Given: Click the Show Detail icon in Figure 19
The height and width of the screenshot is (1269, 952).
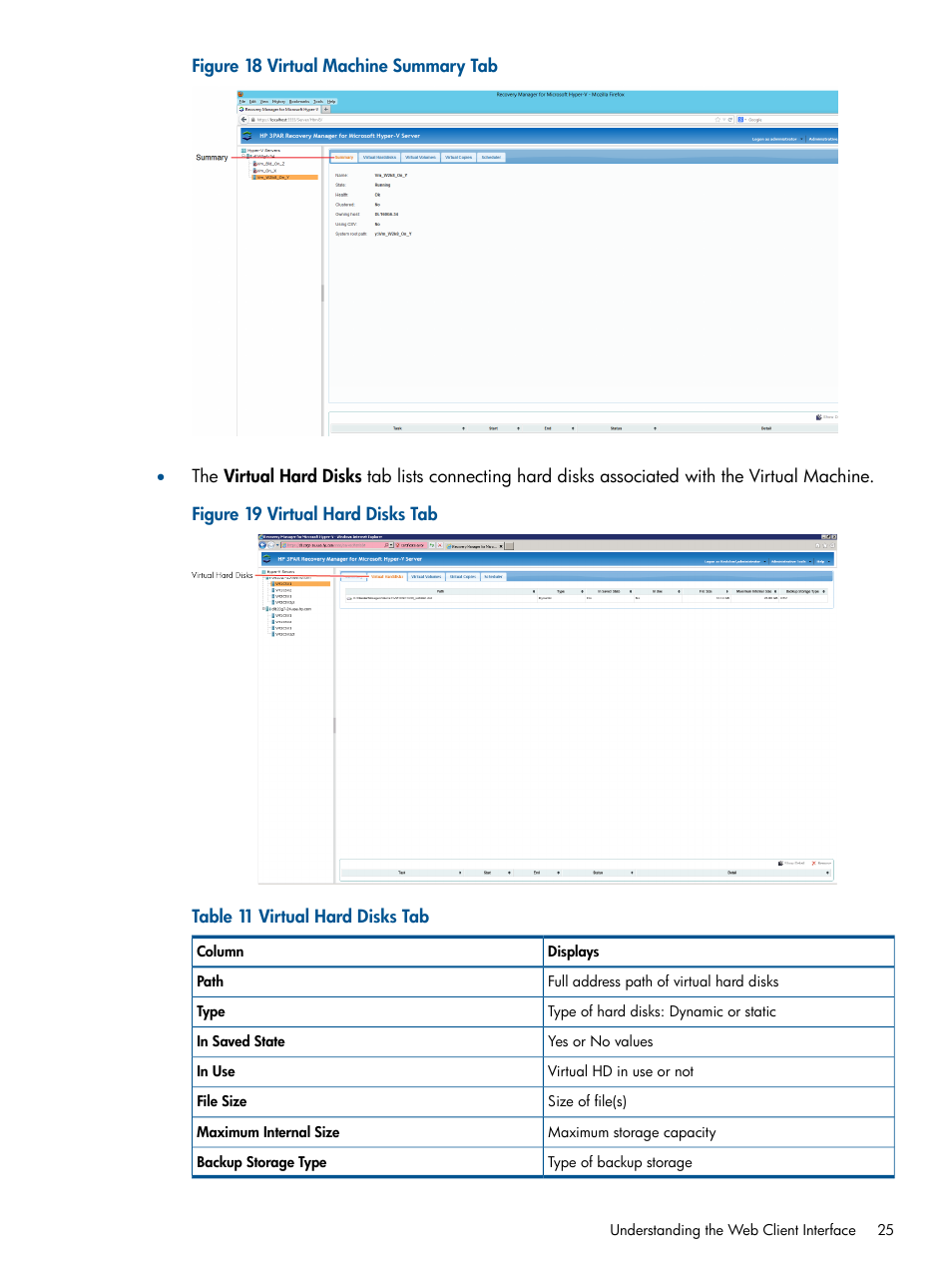Looking at the screenshot, I should (x=781, y=863).
